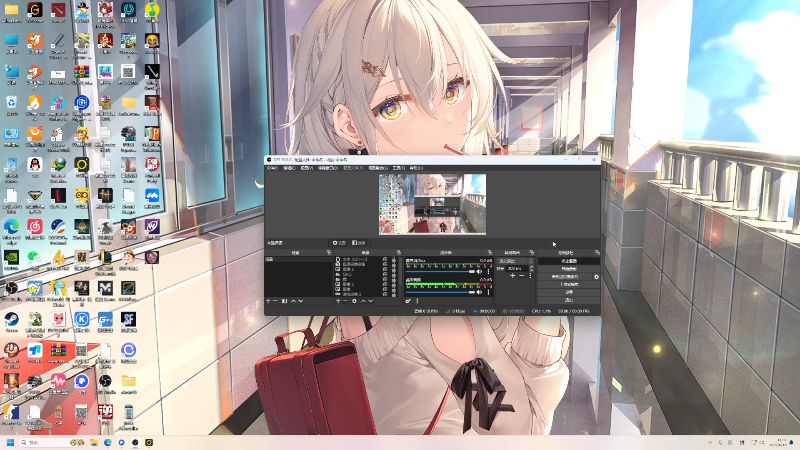Open the Steam desktop shortcut
The image size is (800, 450).
(x=11, y=320)
